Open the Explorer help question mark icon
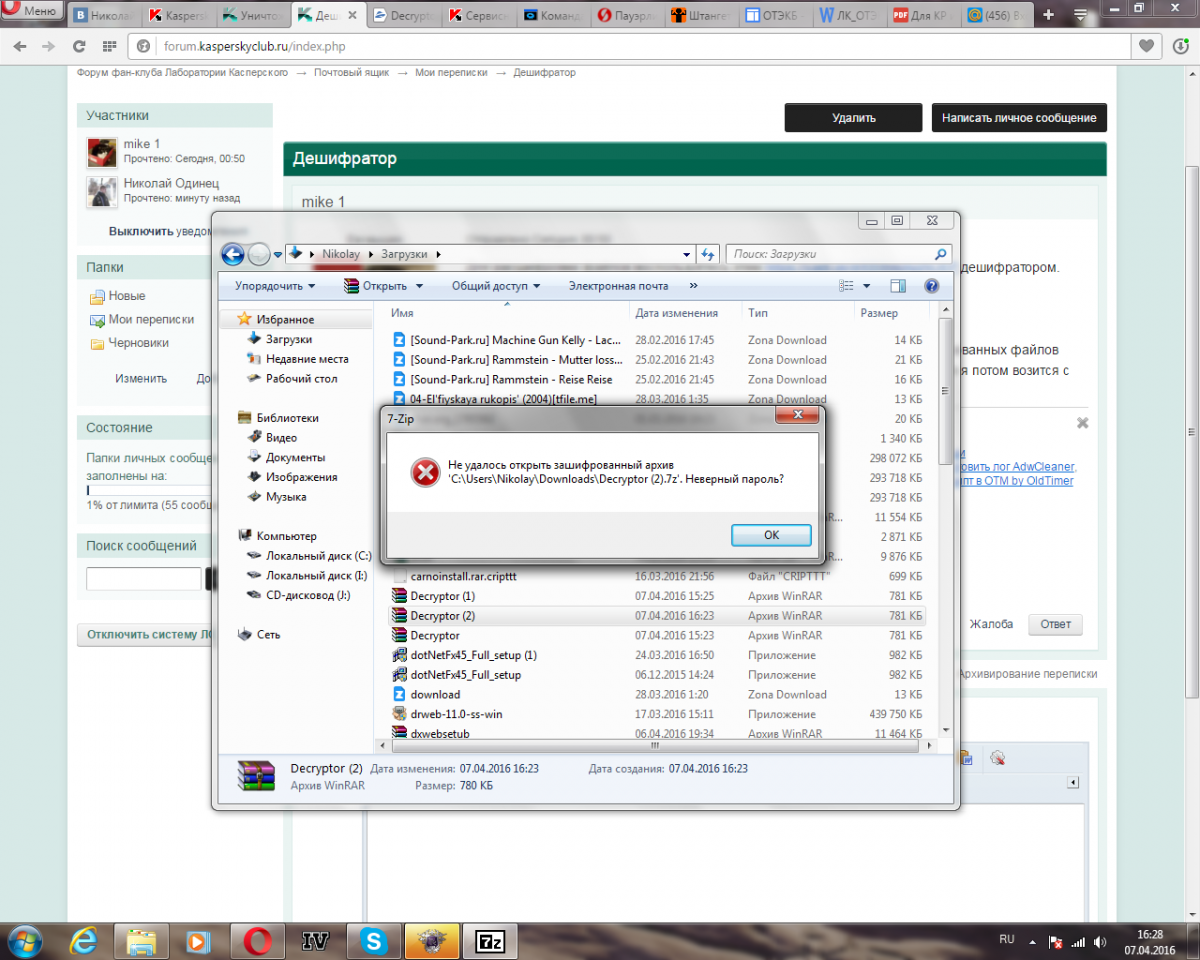 (x=931, y=286)
